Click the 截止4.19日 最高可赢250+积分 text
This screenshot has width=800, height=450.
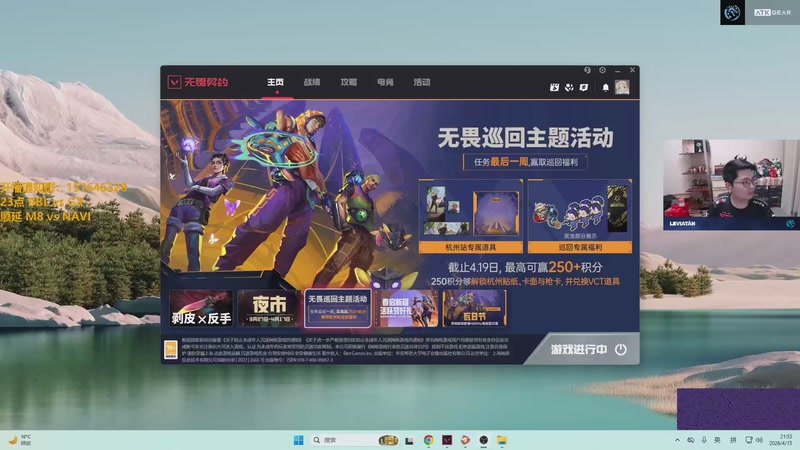click(525, 267)
